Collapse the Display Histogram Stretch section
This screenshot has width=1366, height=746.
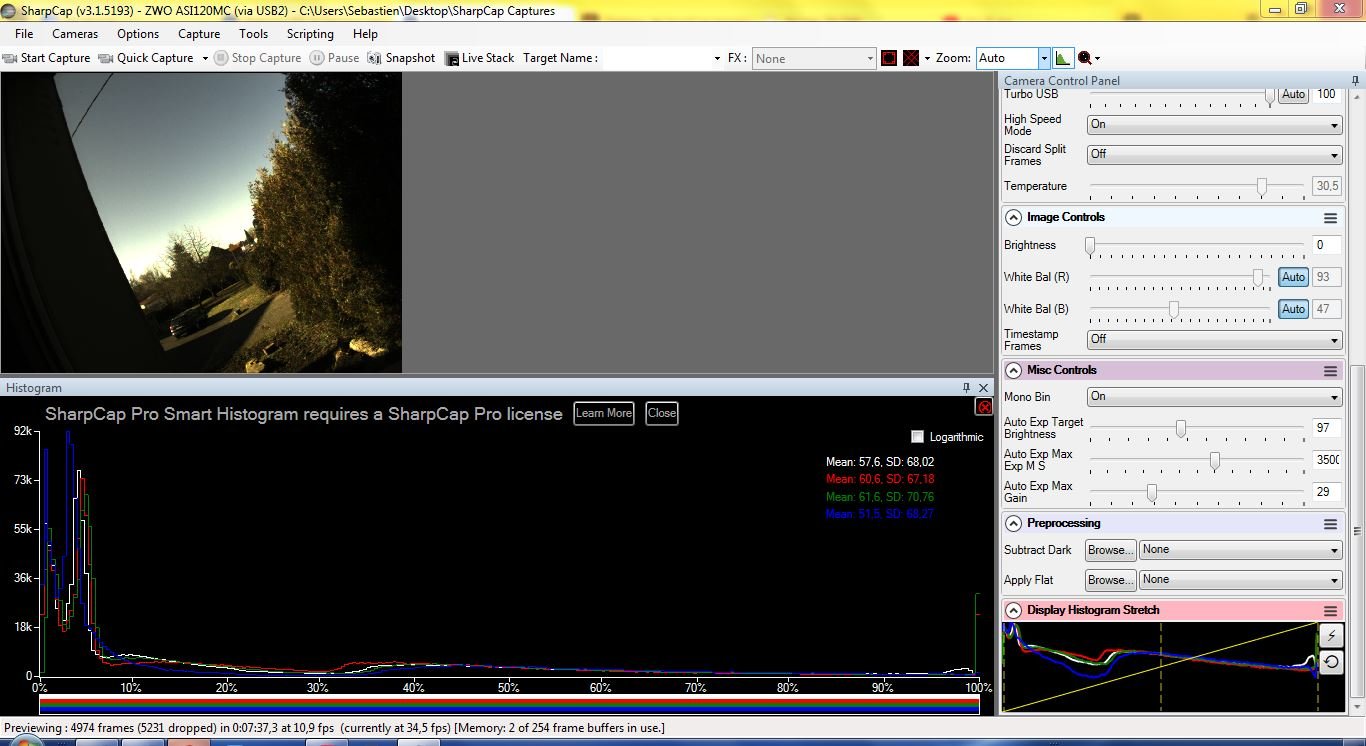tap(1013, 610)
